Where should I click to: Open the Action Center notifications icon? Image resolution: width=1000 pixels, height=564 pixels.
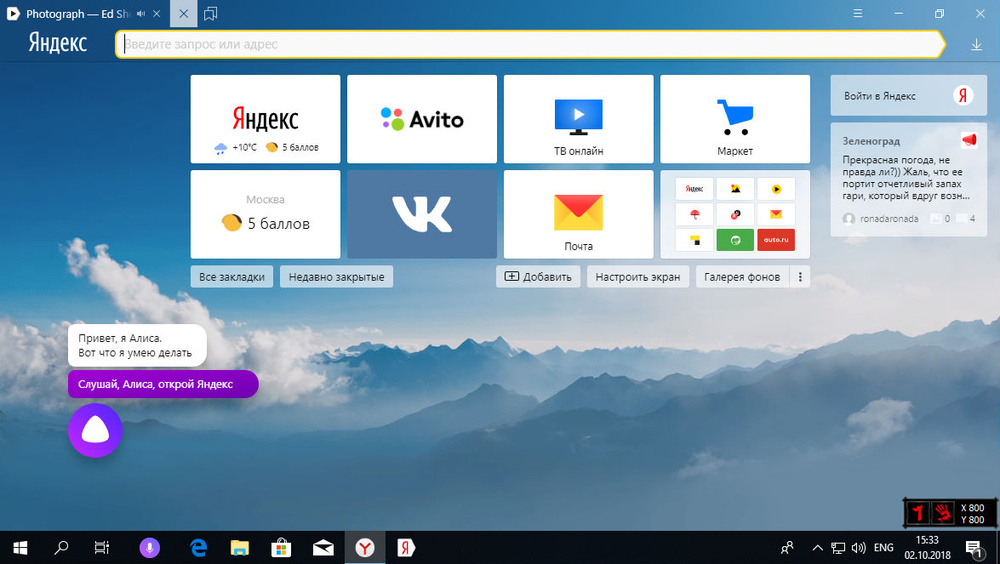tap(974, 547)
